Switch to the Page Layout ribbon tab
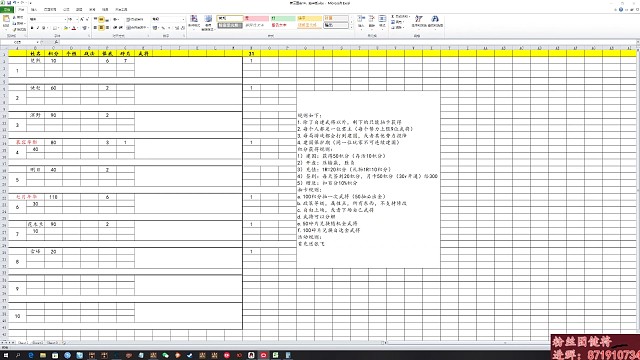The image size is (640, 360). pos(50,9)
